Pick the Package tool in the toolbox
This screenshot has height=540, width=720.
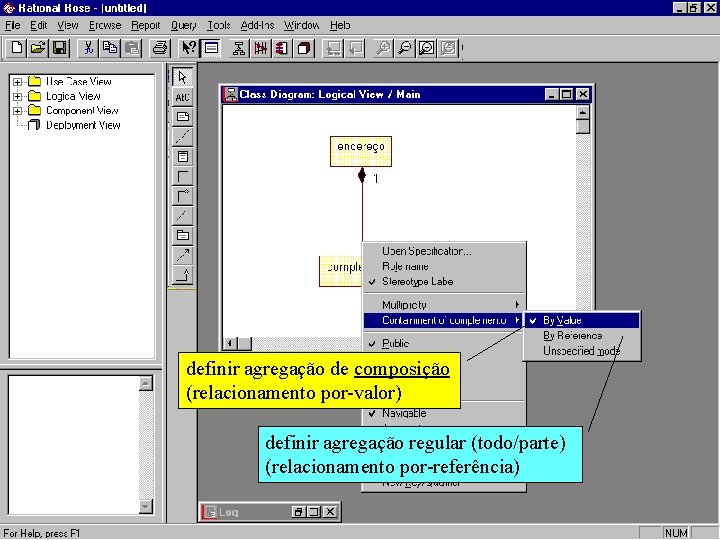click(183, 236)
